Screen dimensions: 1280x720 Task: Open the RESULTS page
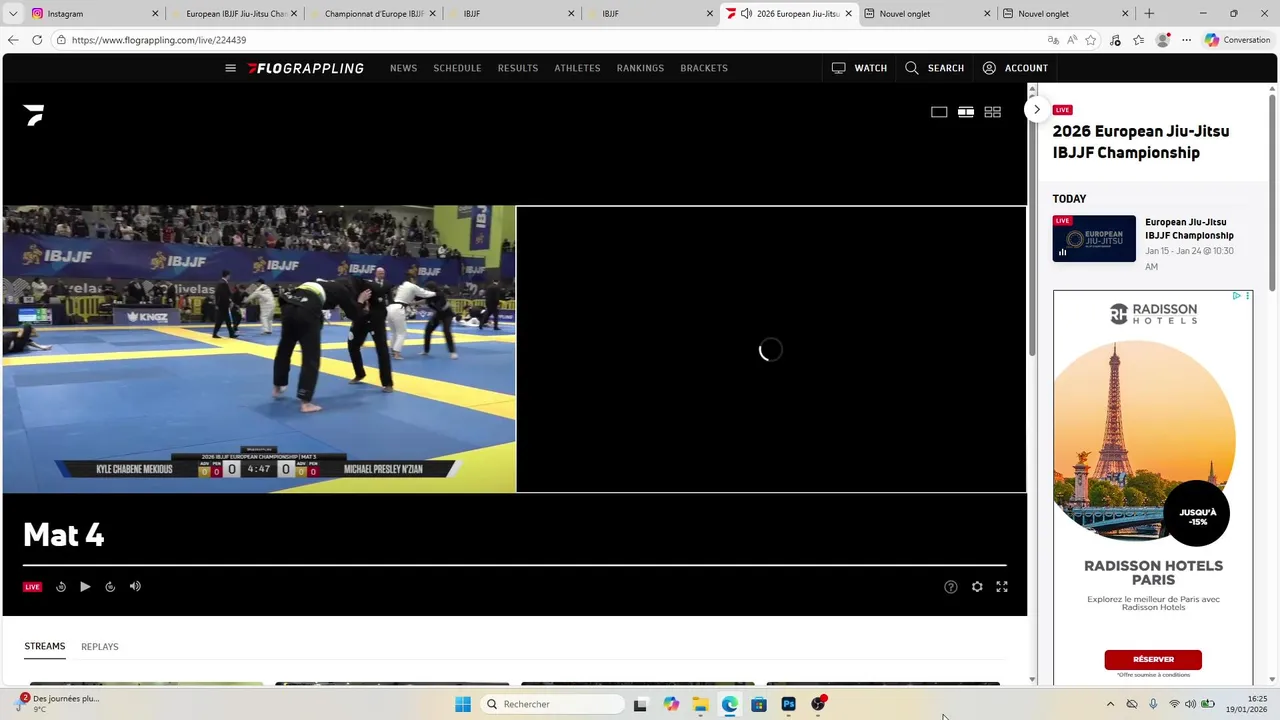(518, 68)
